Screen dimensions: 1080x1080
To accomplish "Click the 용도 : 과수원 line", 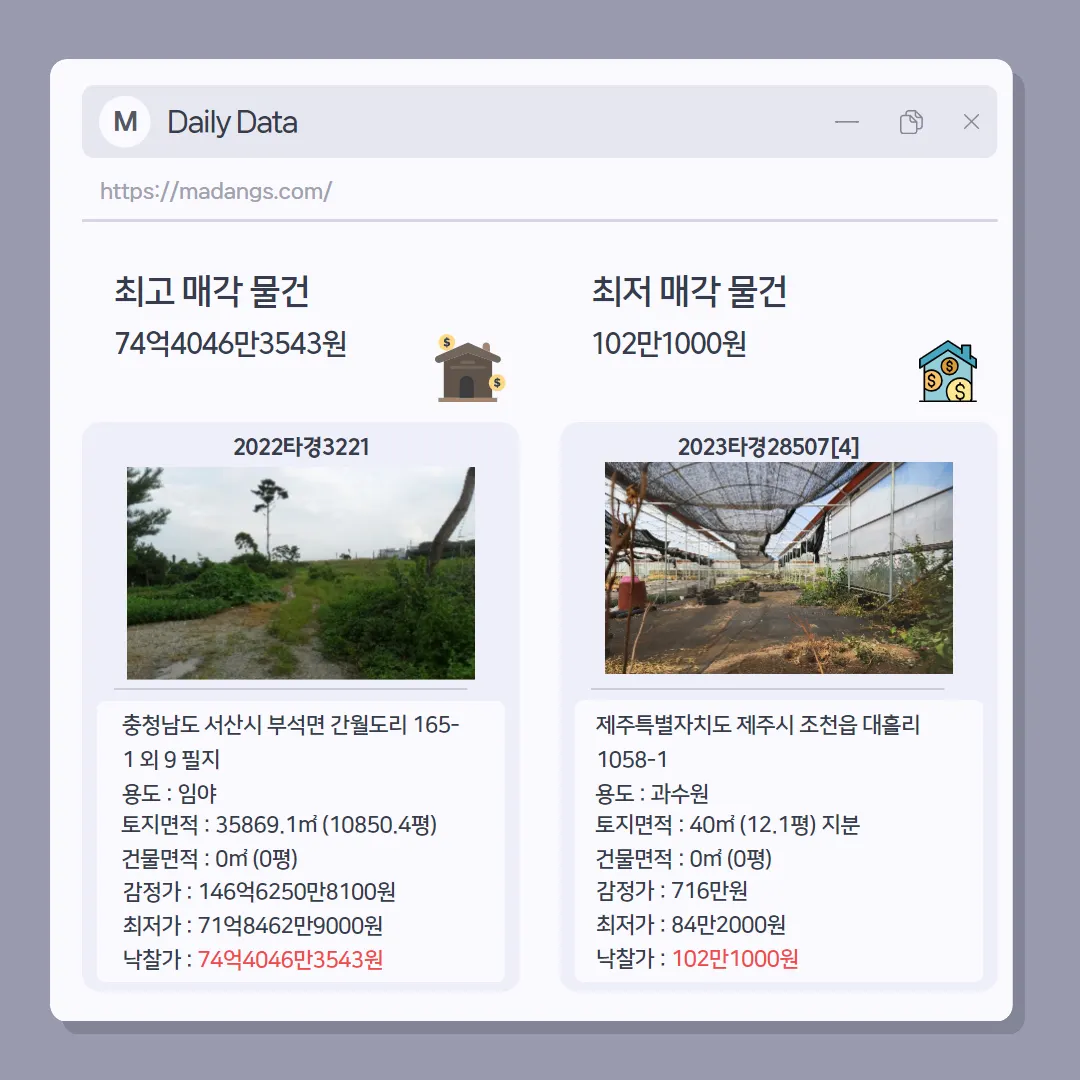I will (652, 793).
